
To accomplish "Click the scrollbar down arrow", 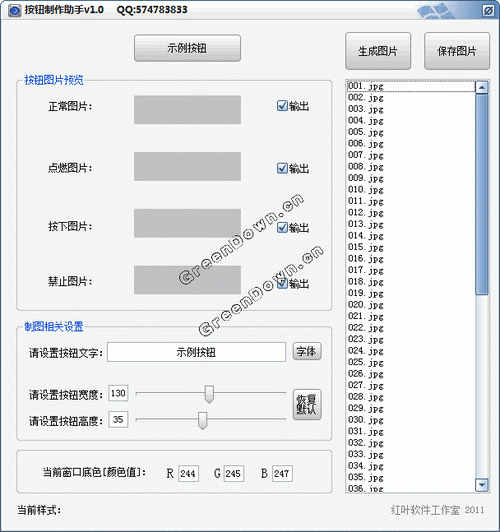I will click(x=482, y=485).
